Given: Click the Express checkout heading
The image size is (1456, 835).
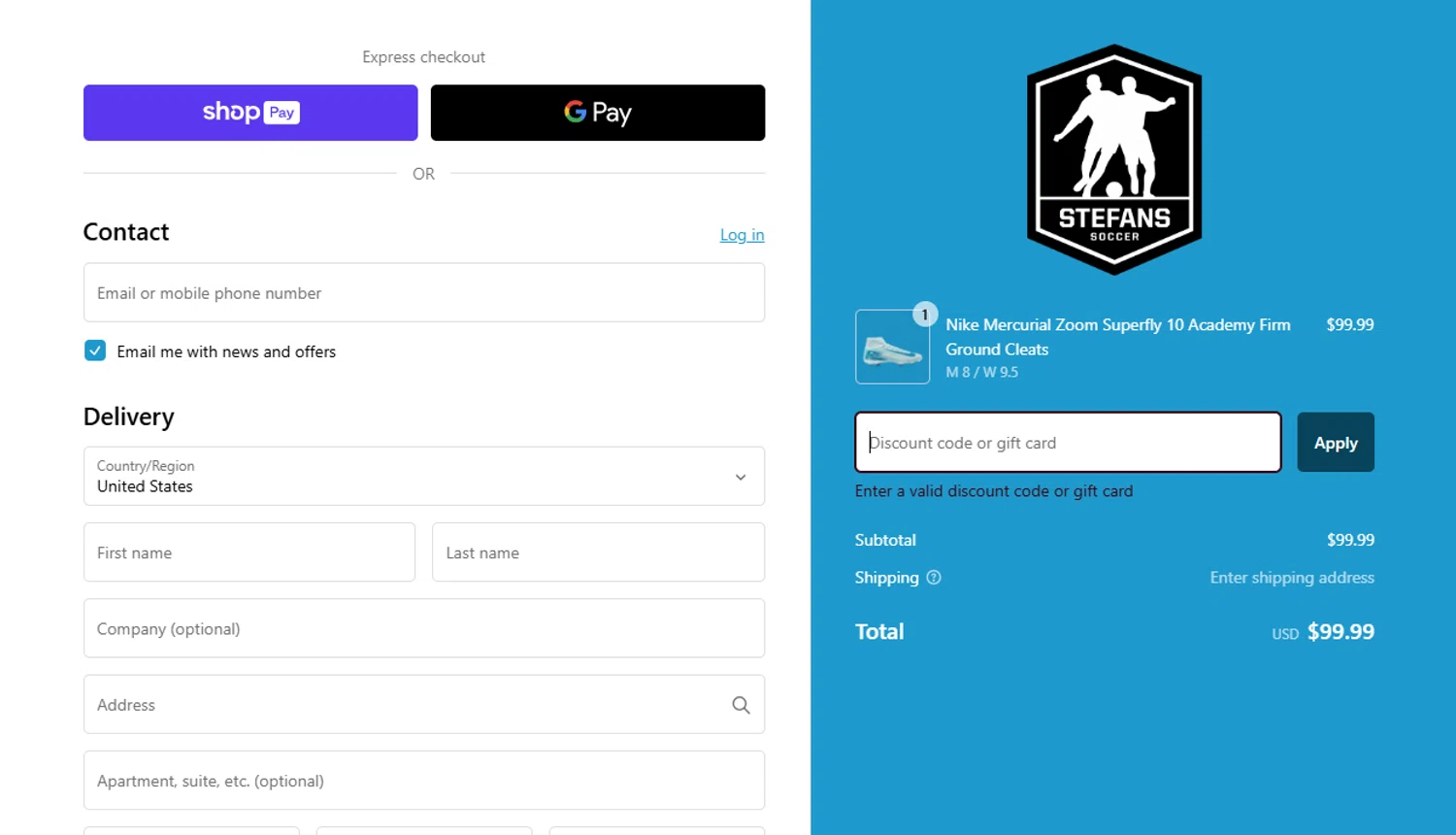Looking at the screenshot, I should click(x=423, y=57).
